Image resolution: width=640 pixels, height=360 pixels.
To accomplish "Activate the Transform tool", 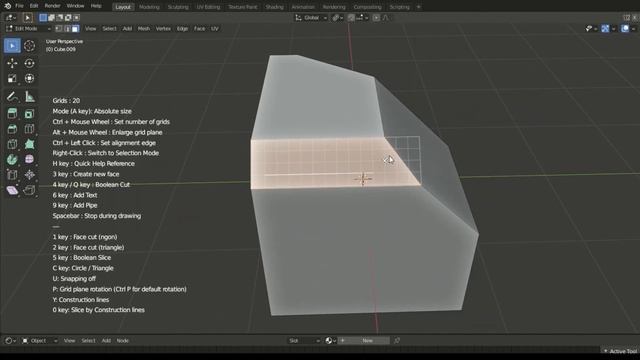I will pos(29,78).
